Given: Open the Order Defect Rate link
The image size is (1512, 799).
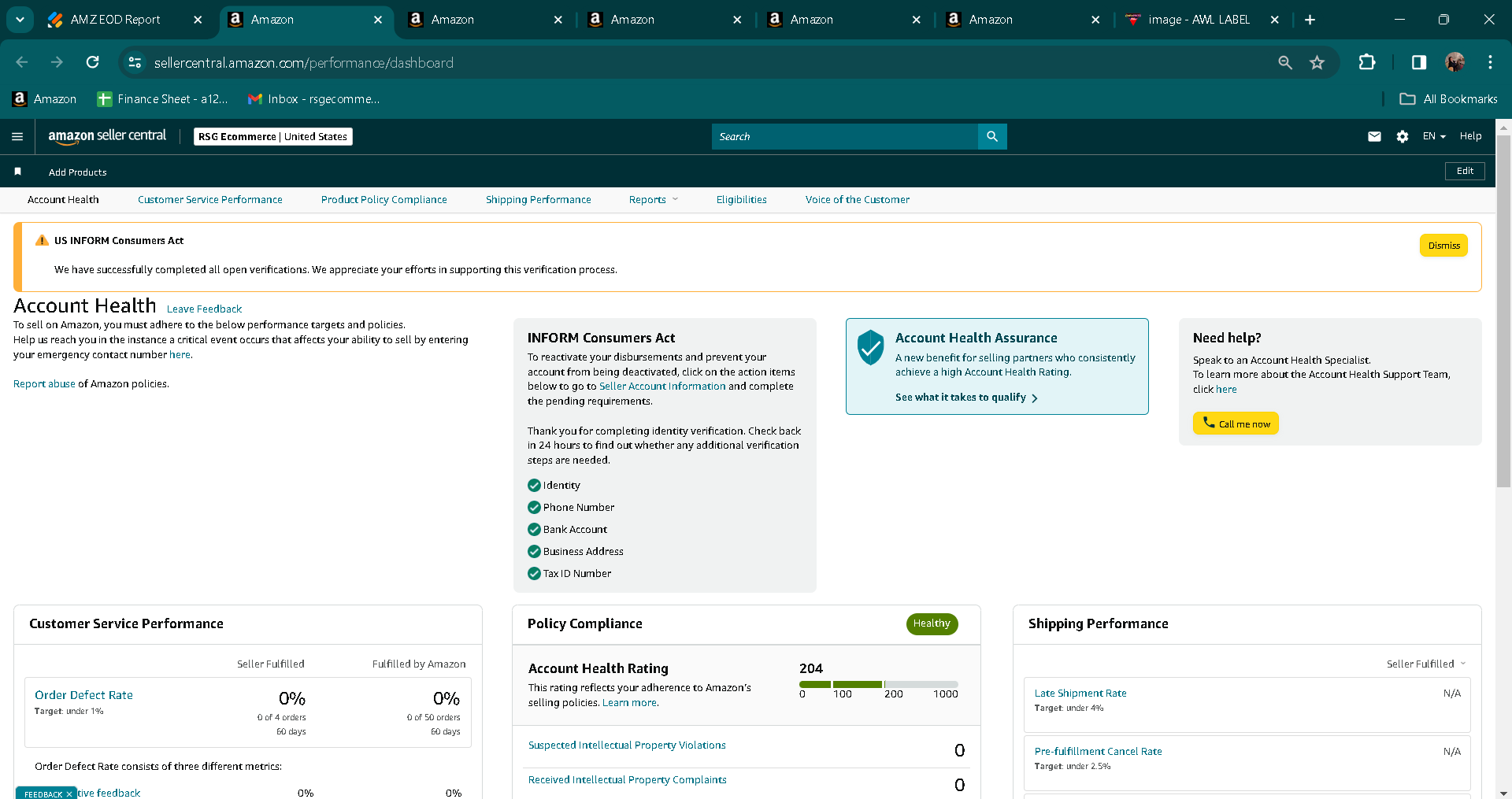Looking at the screenshot, I should [83, 695].
